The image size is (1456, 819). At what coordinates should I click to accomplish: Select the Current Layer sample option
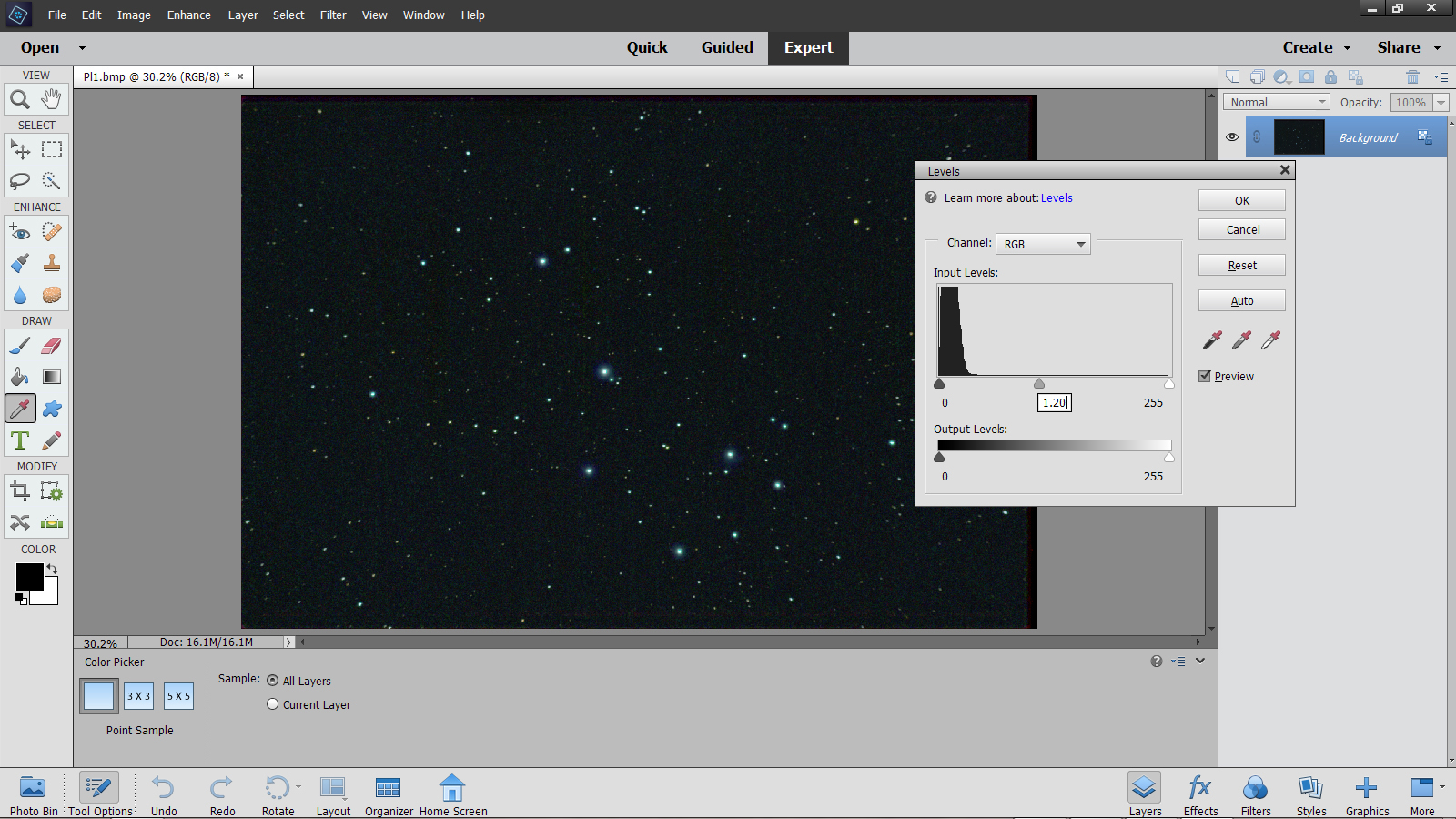point(273,704)
